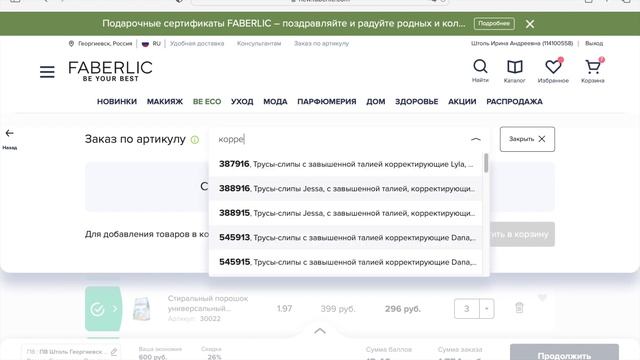Open the RU language selector
The image size is (640, 360).
(151, 43)
